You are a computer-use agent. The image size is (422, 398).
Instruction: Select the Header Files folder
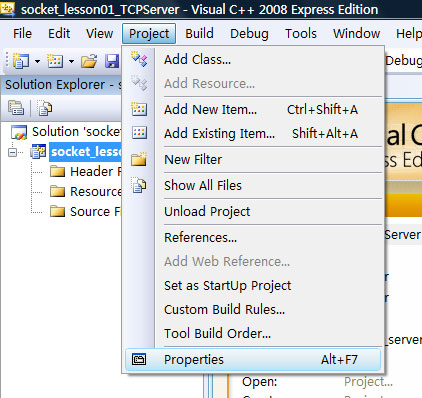point(95,172)
